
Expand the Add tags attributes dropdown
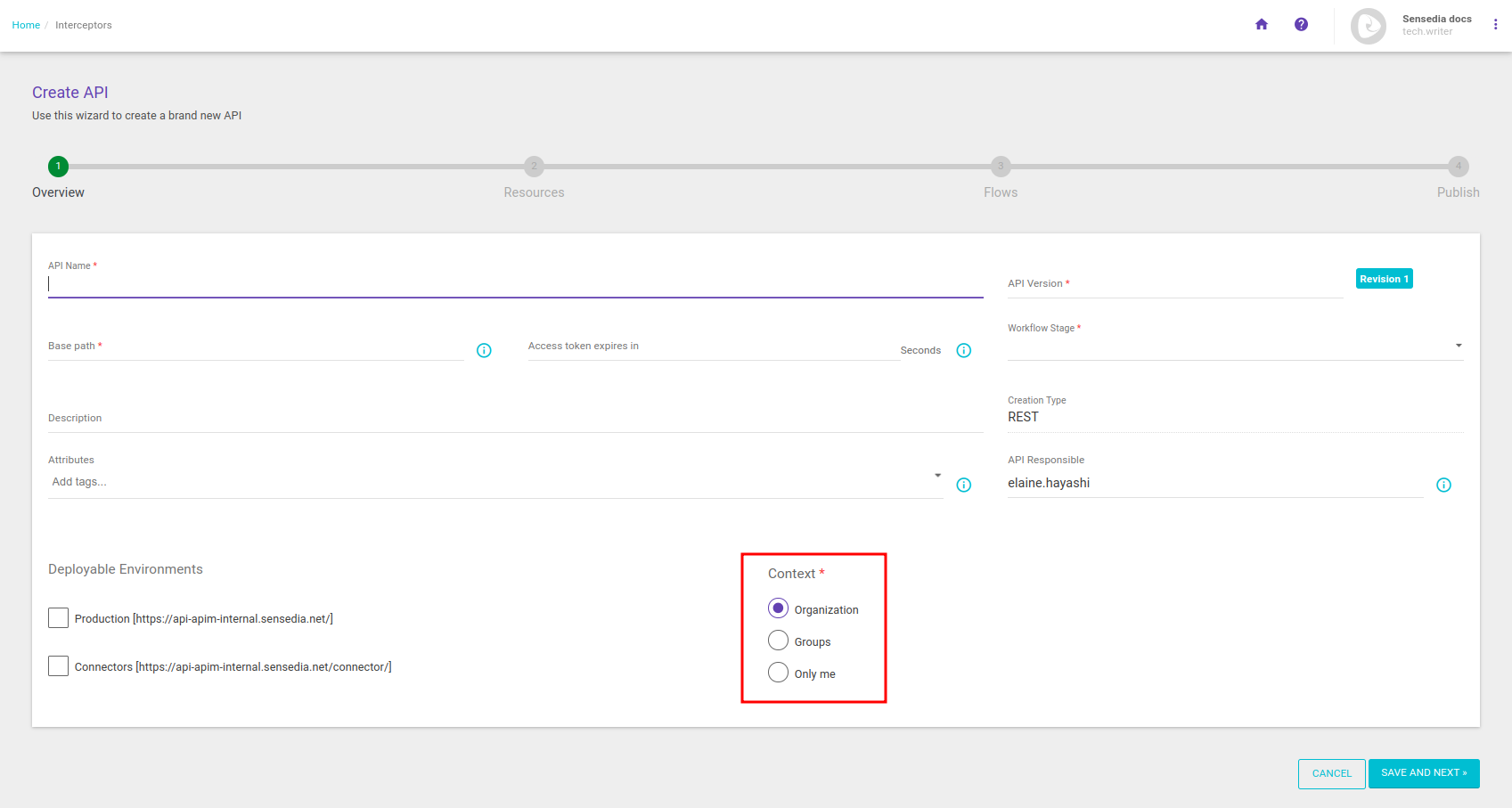click(936, 476)
